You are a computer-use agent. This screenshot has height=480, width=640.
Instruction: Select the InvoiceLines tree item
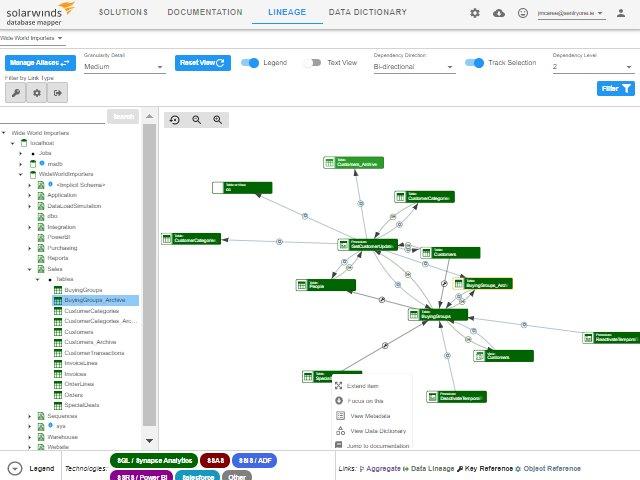click(81, 363)
